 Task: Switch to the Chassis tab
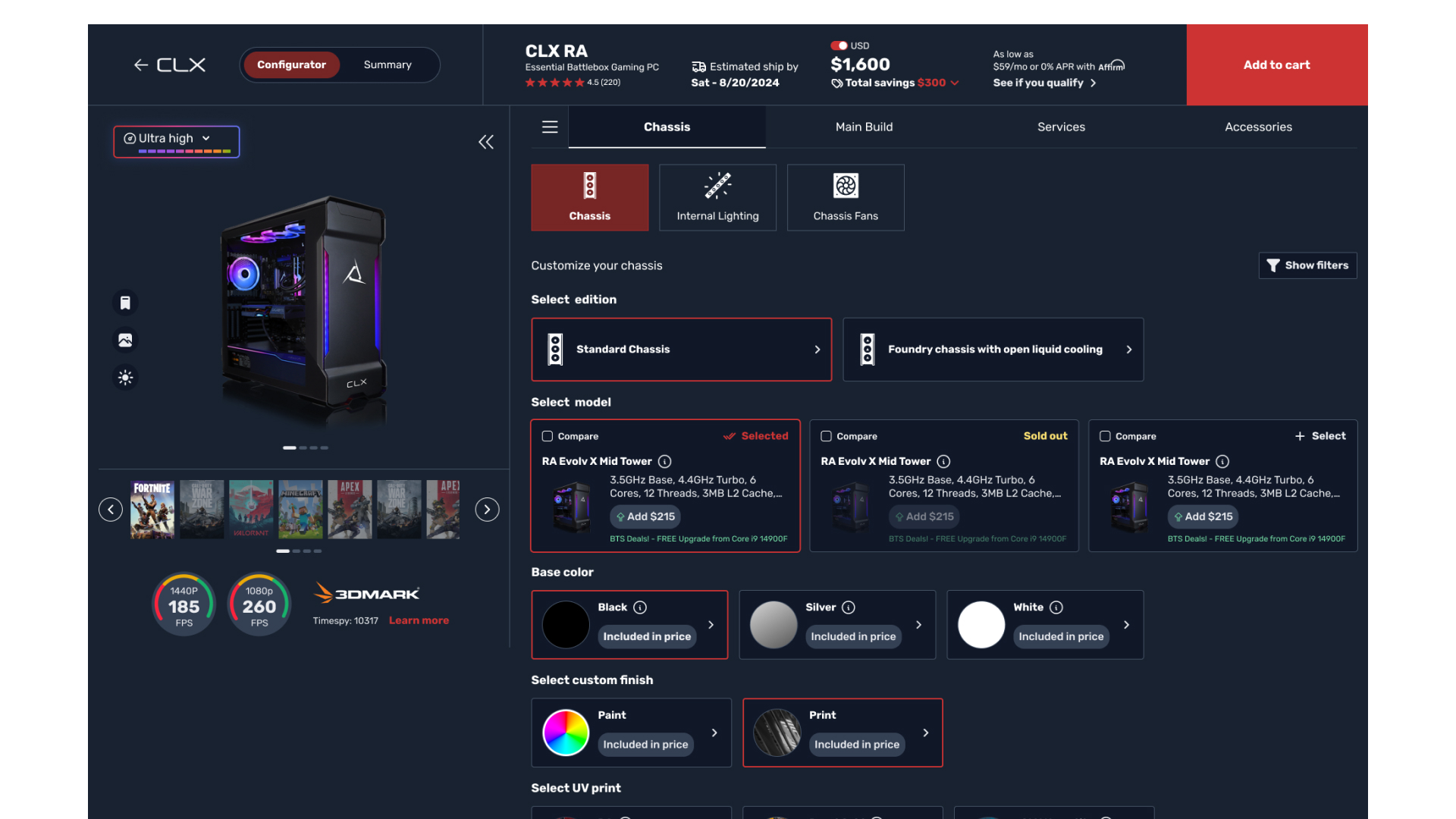click(x=667, y=127)
